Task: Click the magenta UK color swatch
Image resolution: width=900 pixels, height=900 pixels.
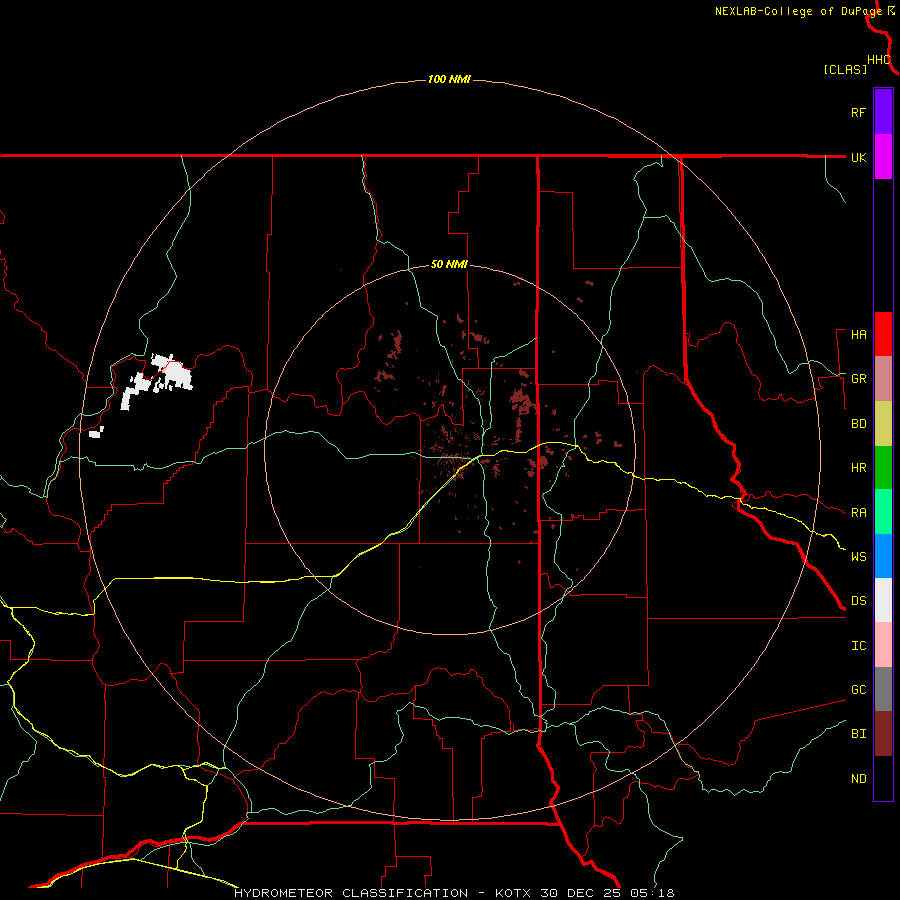Action: coord(883,157)
